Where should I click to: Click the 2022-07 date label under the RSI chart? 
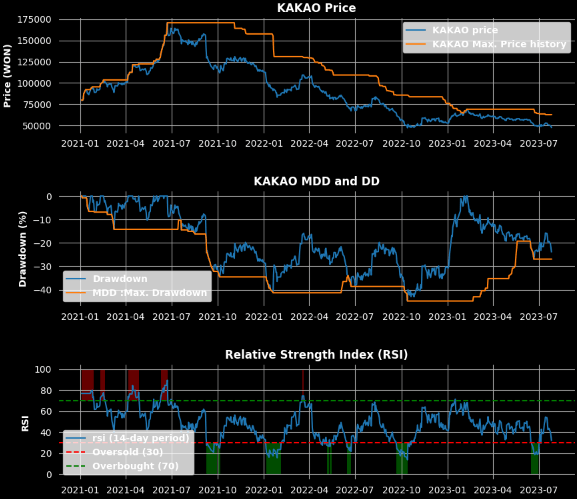pyautogui.click(x=355, y=490)
